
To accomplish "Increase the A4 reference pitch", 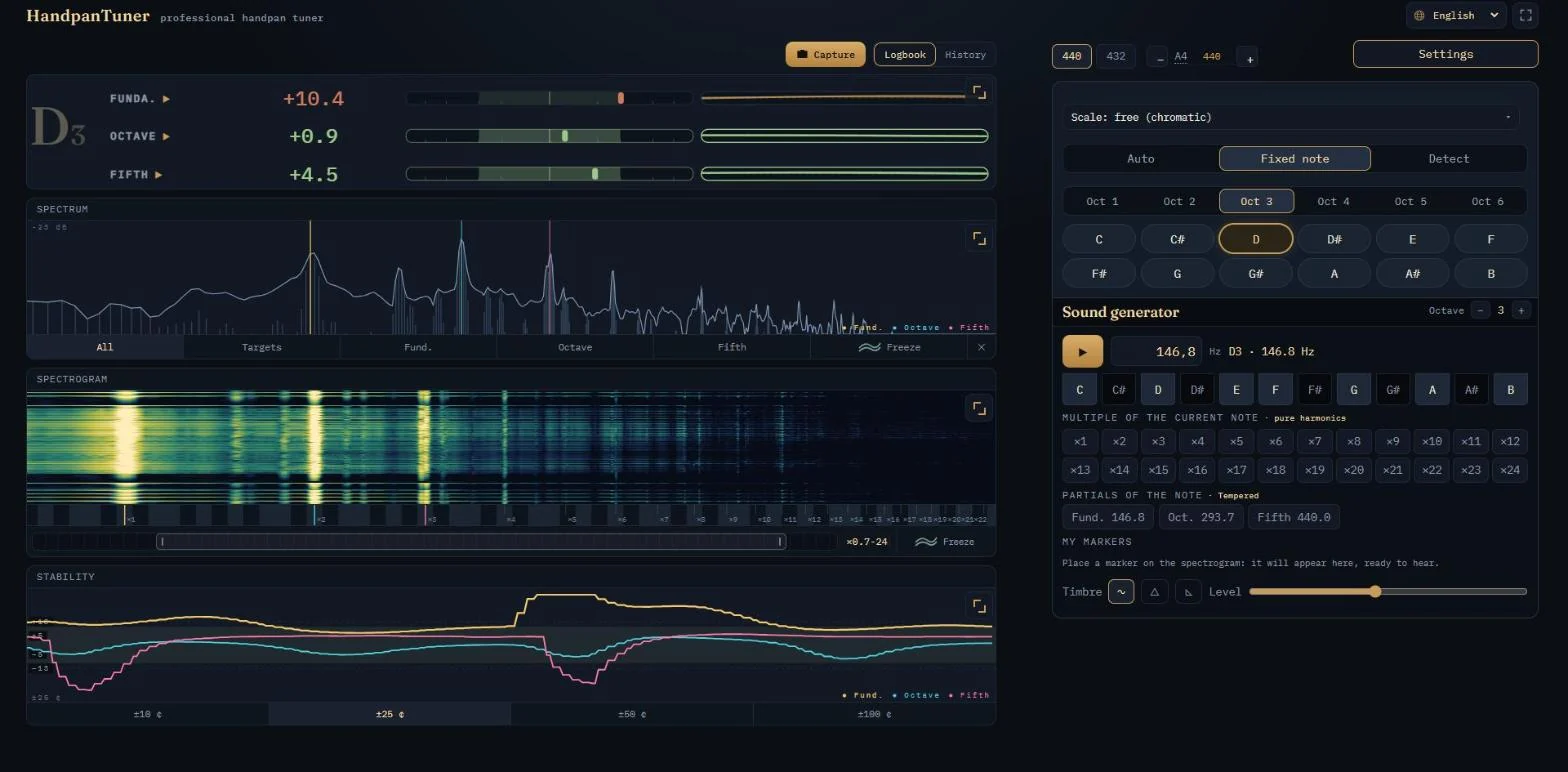I will click(x=1247, y=58).
